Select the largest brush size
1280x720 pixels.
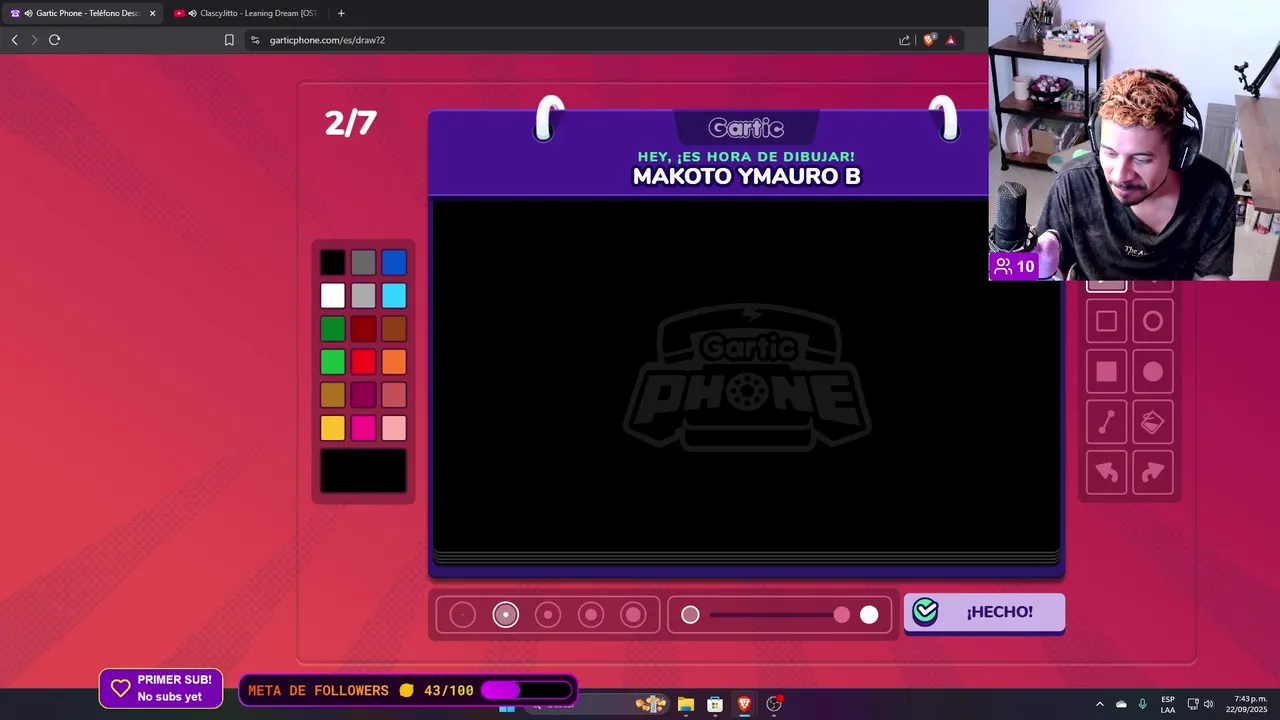(633, 615)
